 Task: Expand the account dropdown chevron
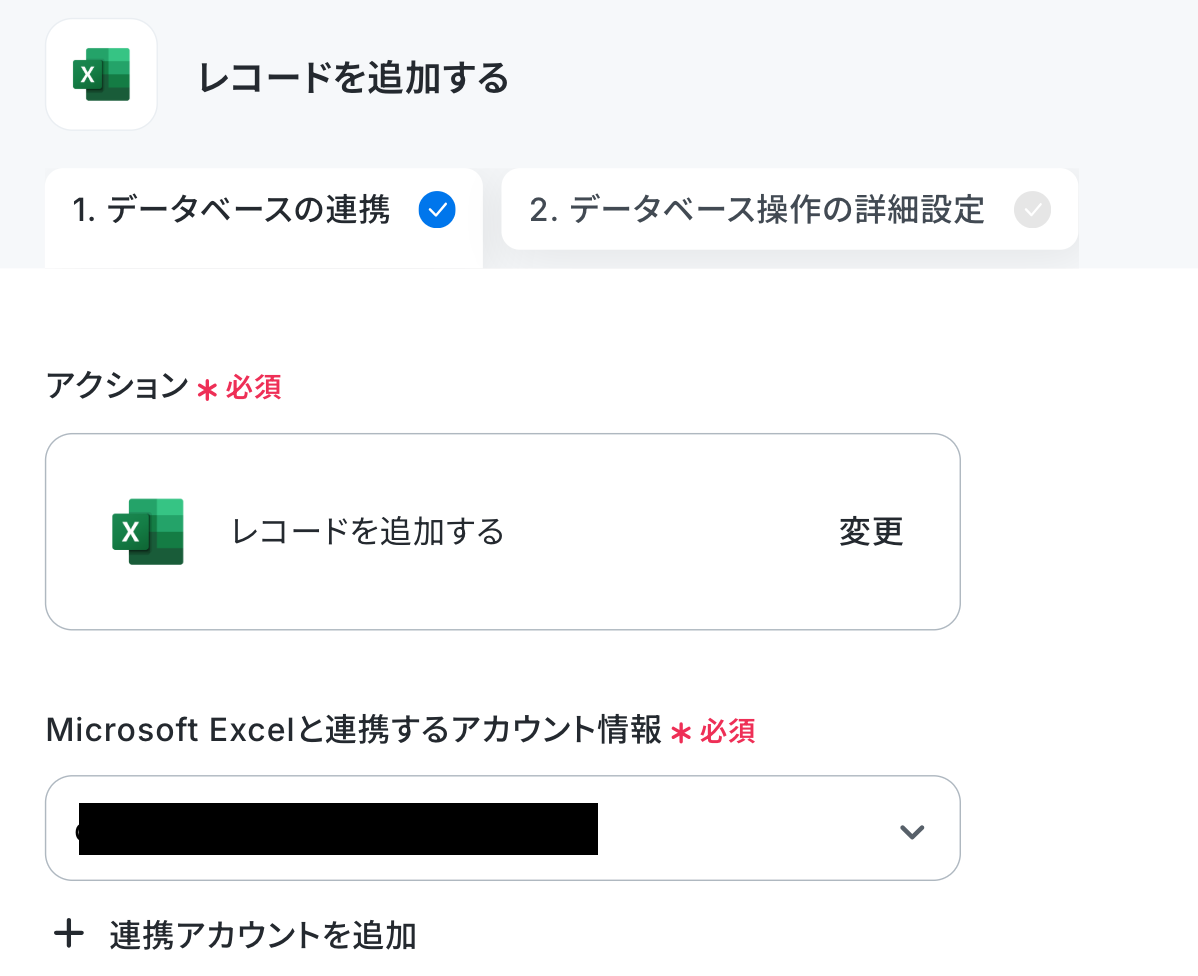point(912,831)
